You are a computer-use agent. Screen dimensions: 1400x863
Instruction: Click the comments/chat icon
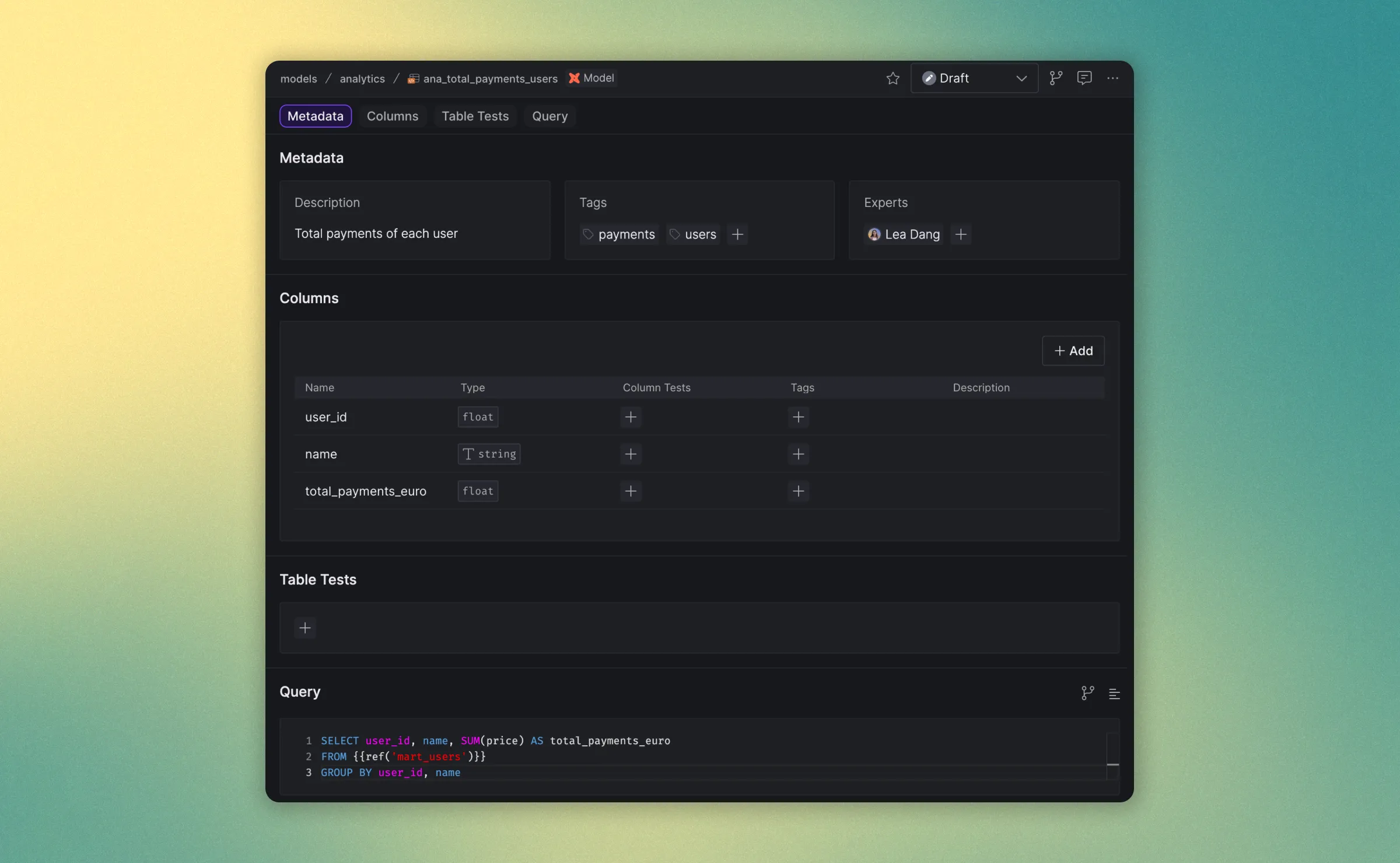[1084, 78]
